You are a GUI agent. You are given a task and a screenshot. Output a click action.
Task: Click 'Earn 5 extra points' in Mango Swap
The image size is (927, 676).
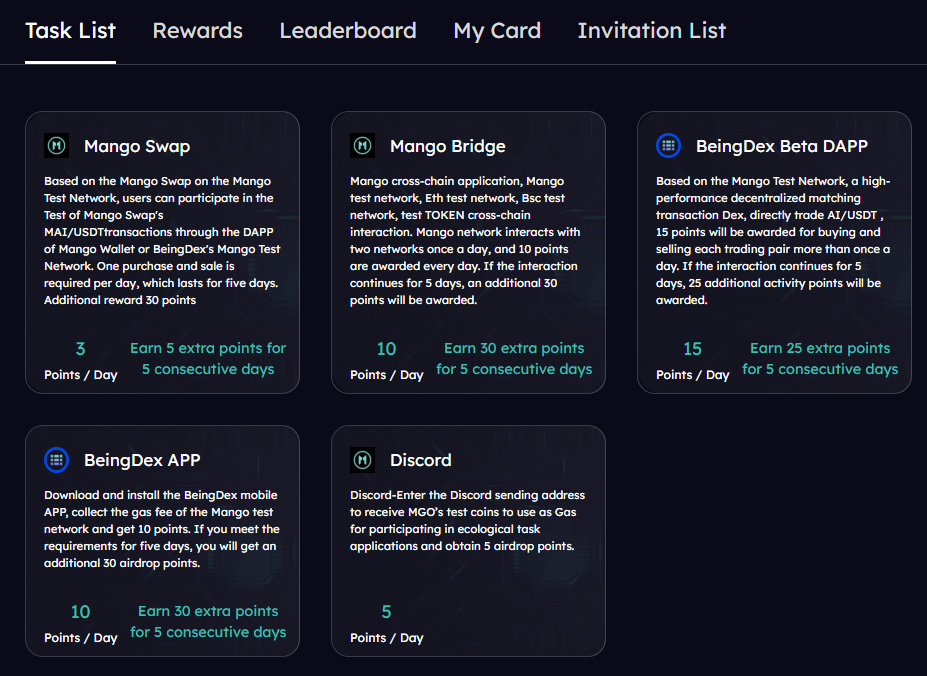[x=208, y=358]
